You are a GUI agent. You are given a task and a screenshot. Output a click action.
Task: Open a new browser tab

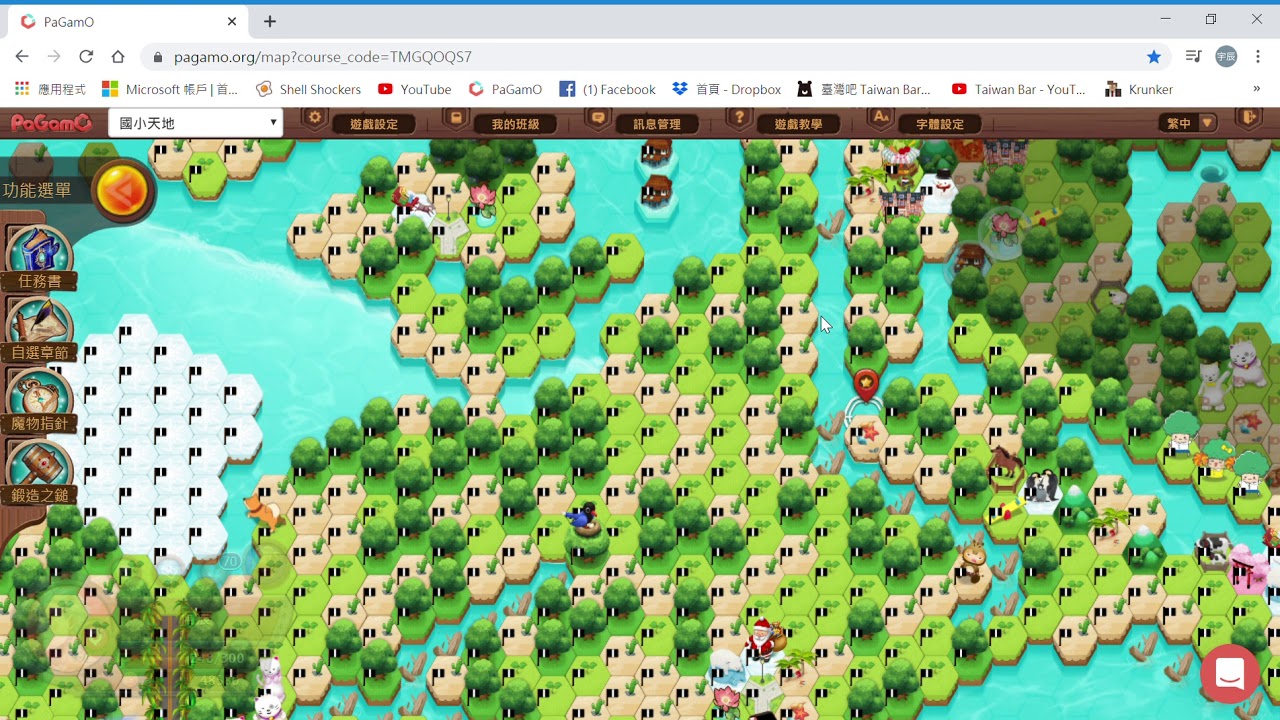[270, 21]
